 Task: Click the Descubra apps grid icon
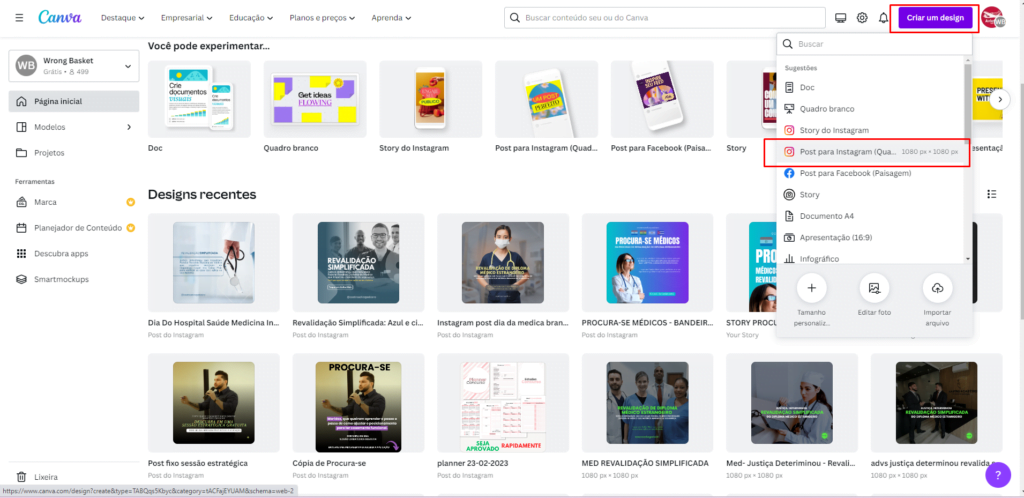(21, 253)
